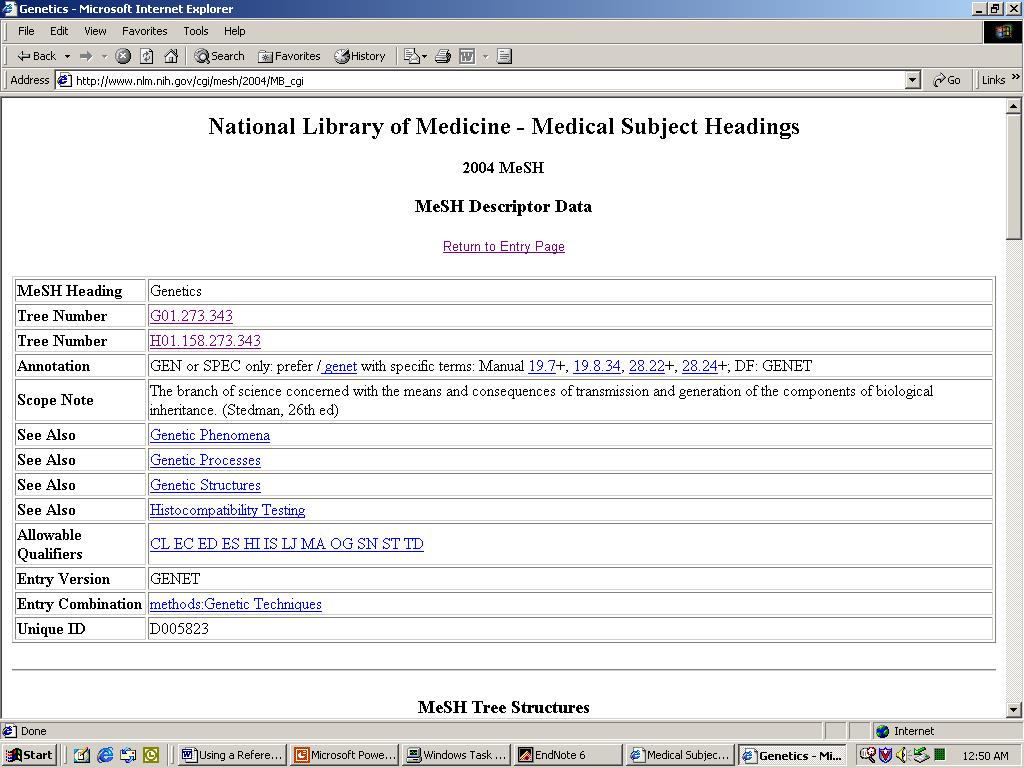This screenshot has height=768, width=1024.
Task: Open tree number G01.273.343 link
Action: tap(191, 316)
